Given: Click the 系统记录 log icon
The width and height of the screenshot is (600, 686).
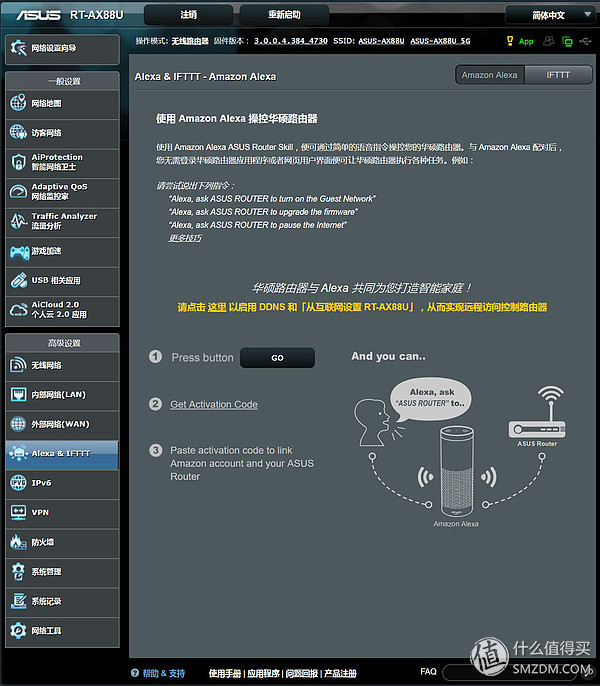Looking at the screenshot, I should [18, 601].
